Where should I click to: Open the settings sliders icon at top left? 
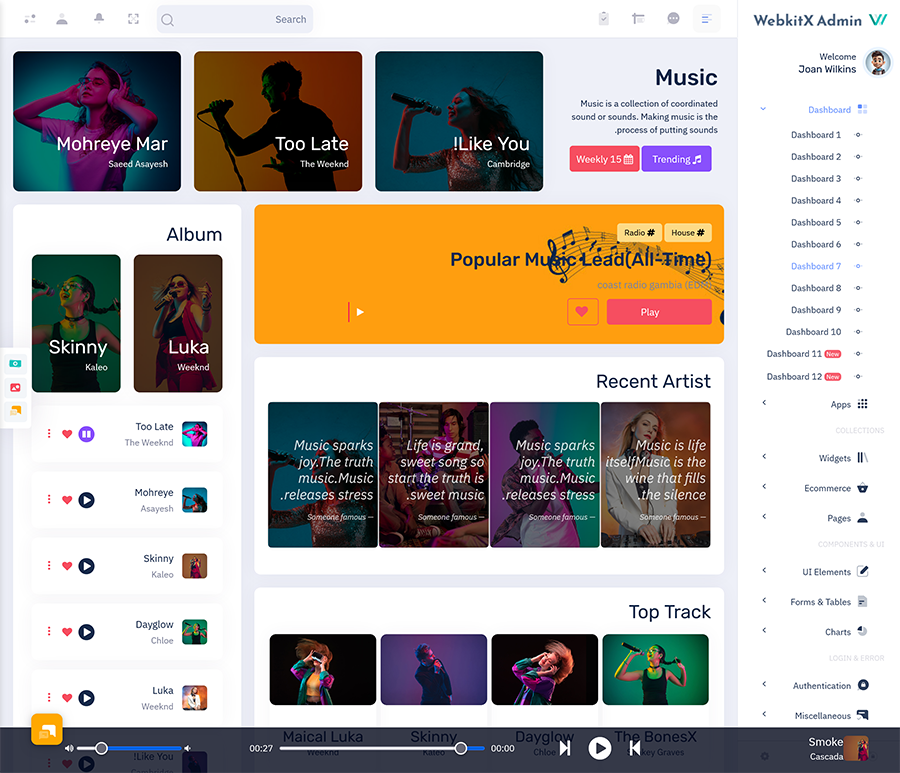click(30, 19)
